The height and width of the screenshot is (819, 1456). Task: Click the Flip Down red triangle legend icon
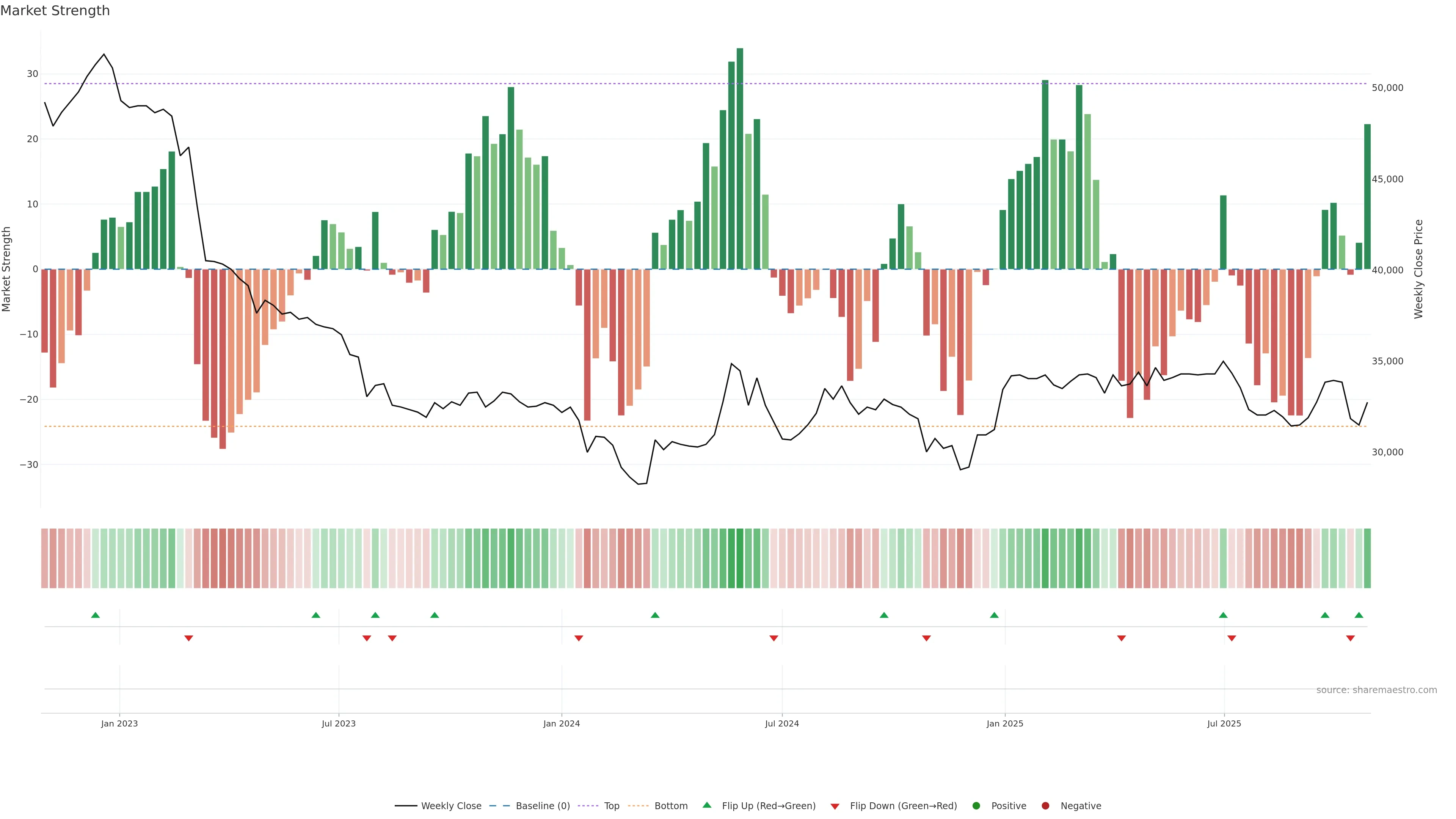[x=835, y=806]
